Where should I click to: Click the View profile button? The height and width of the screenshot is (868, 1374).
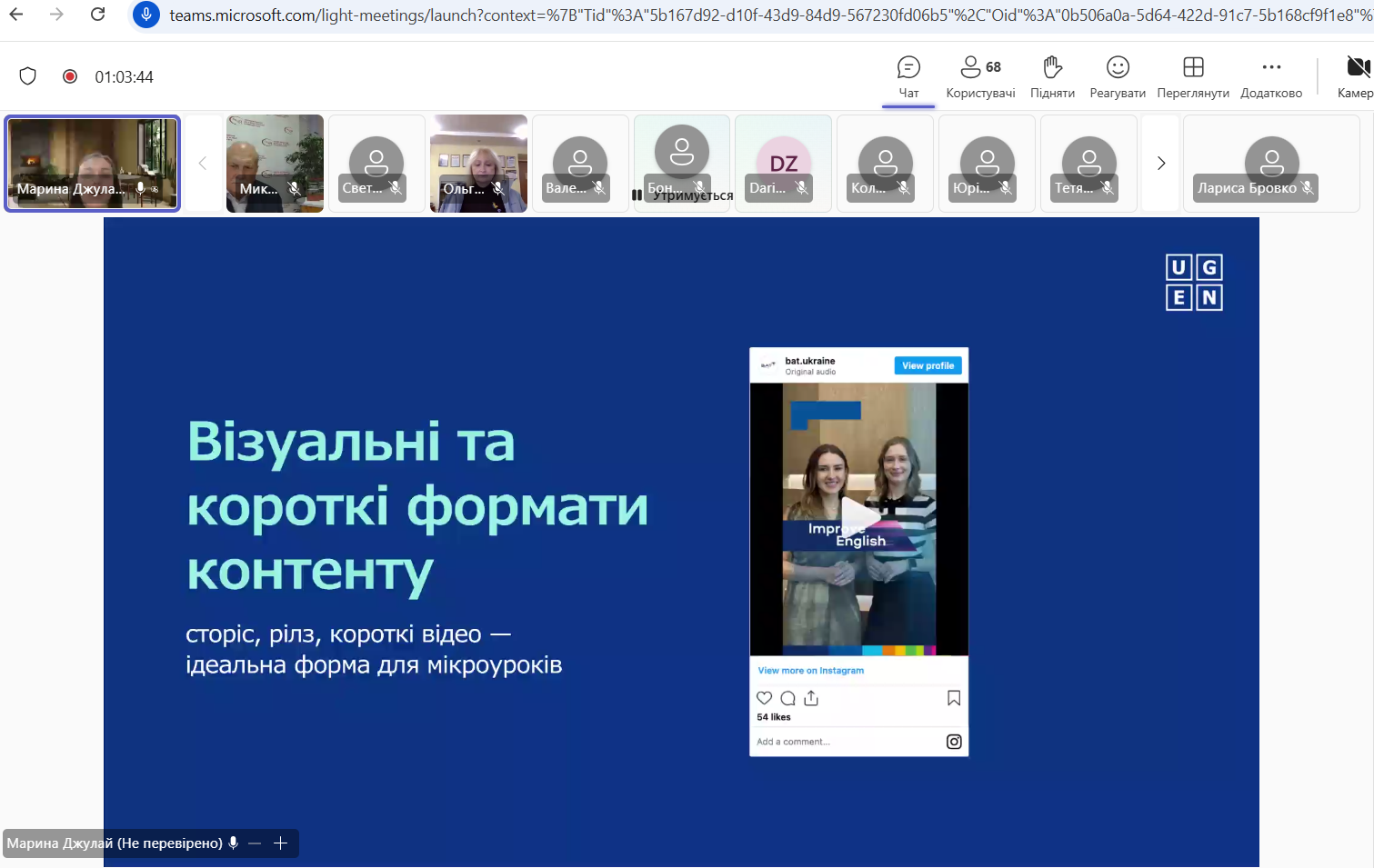(x=928, y=365)
